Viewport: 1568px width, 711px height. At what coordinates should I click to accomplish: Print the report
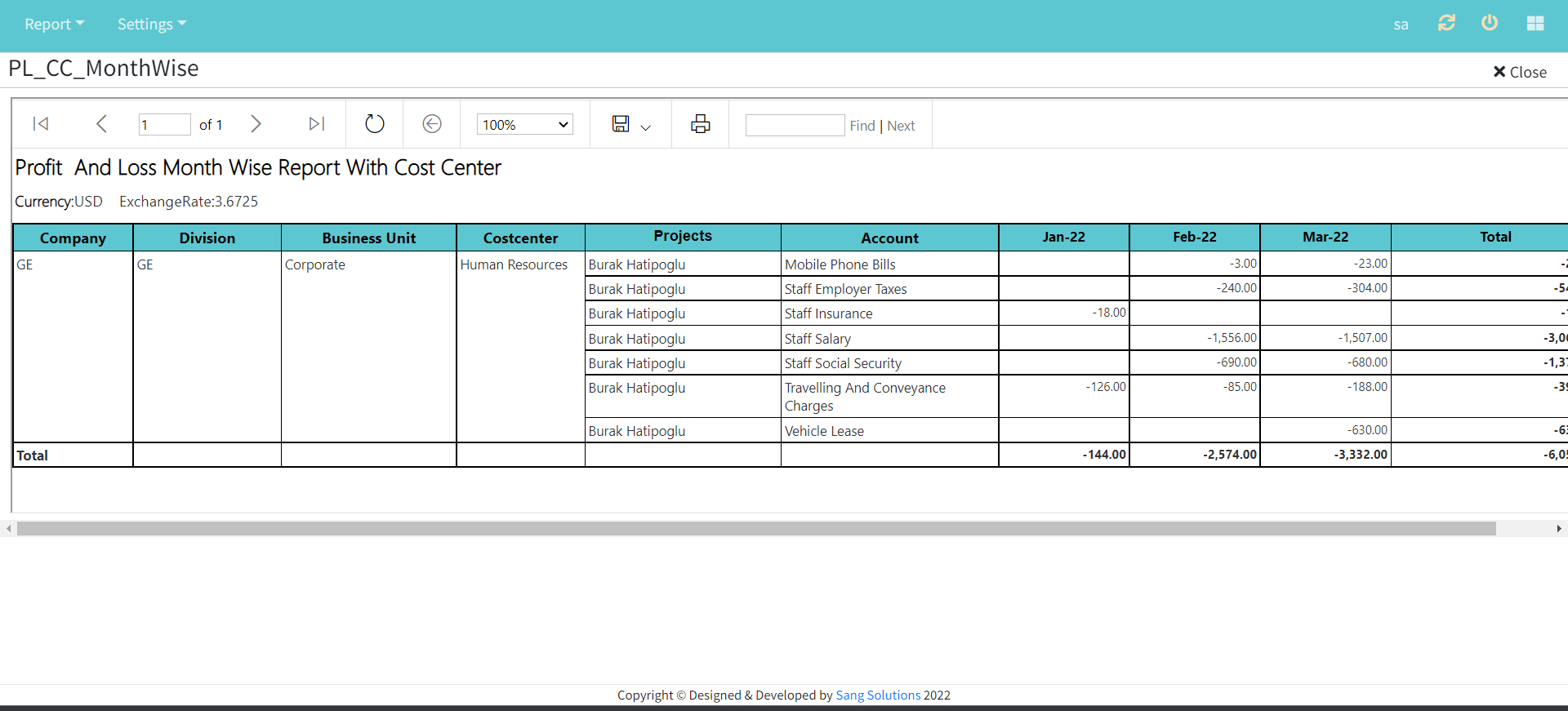pyautogui.click(x=700, y=124)
